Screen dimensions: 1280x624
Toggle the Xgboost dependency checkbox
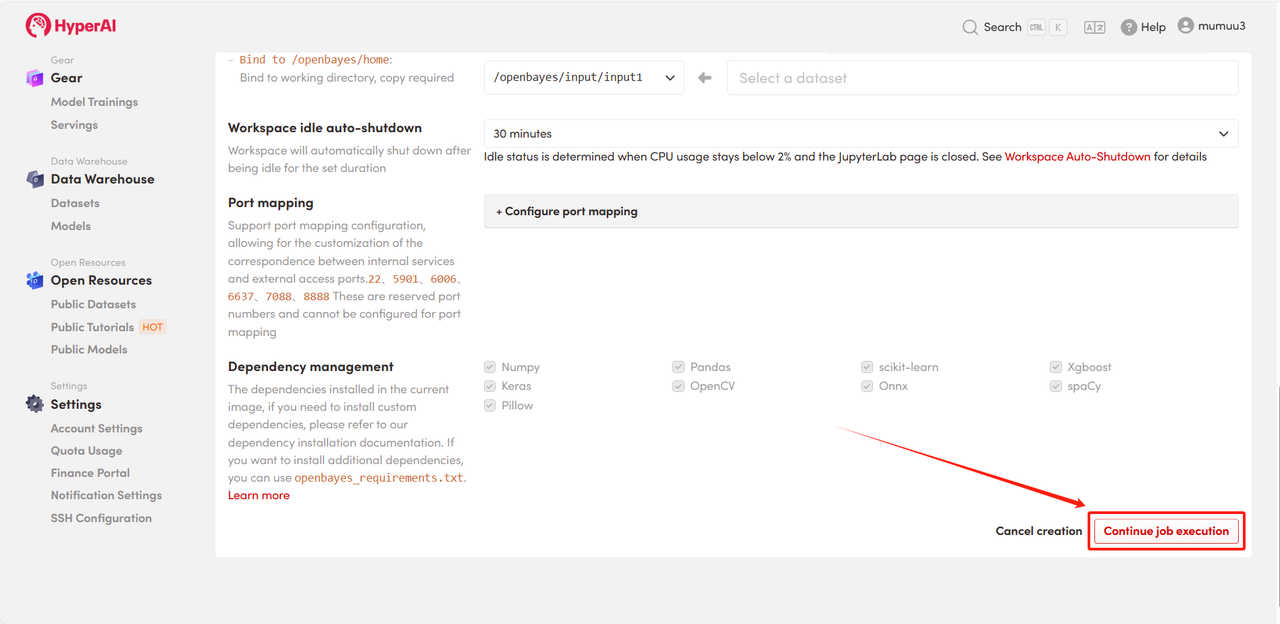[1056, 367]
